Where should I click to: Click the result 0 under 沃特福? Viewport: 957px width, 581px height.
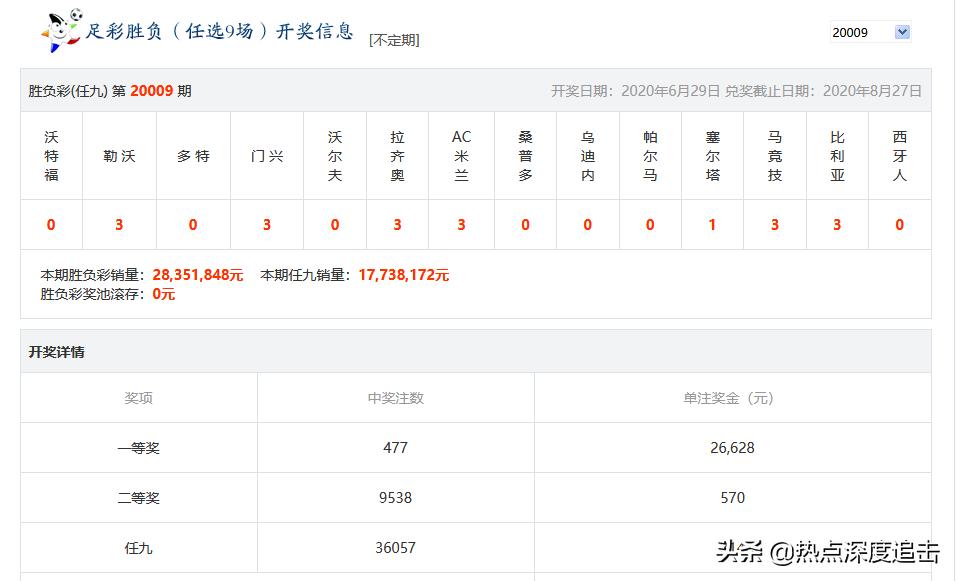point(51,225)
